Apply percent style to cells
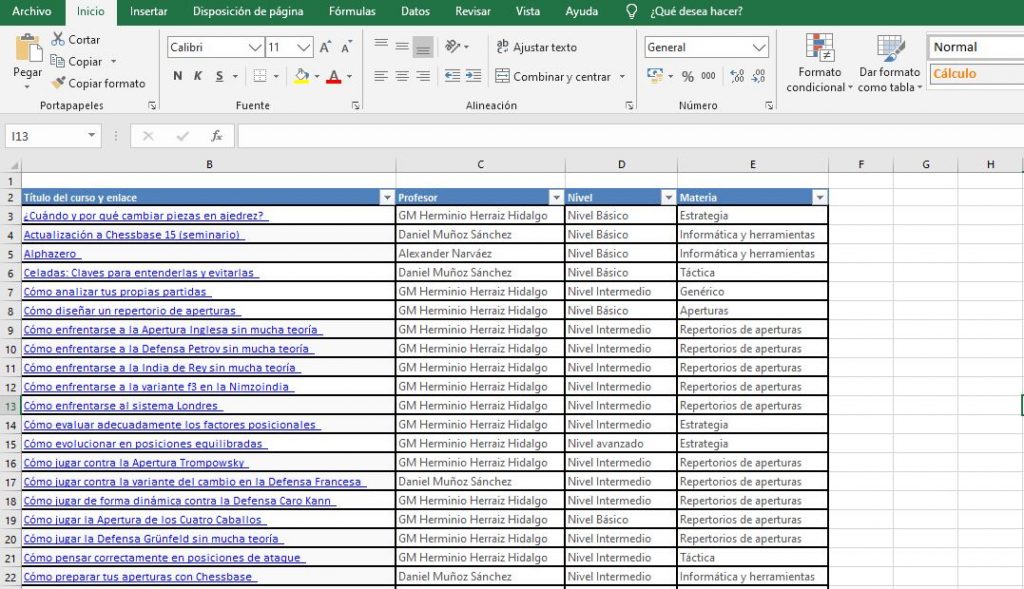The height and width of the screenshot is (589, 1024). (x=688, y=76)
